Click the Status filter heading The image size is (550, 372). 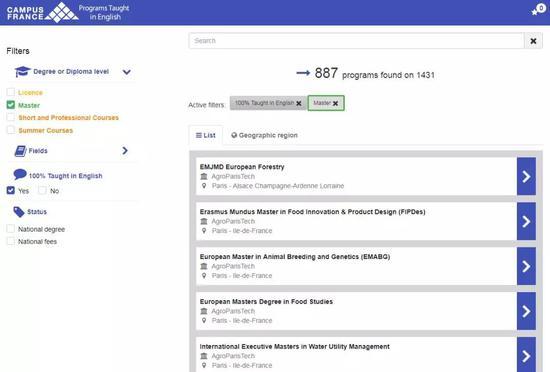pos(37,212)
